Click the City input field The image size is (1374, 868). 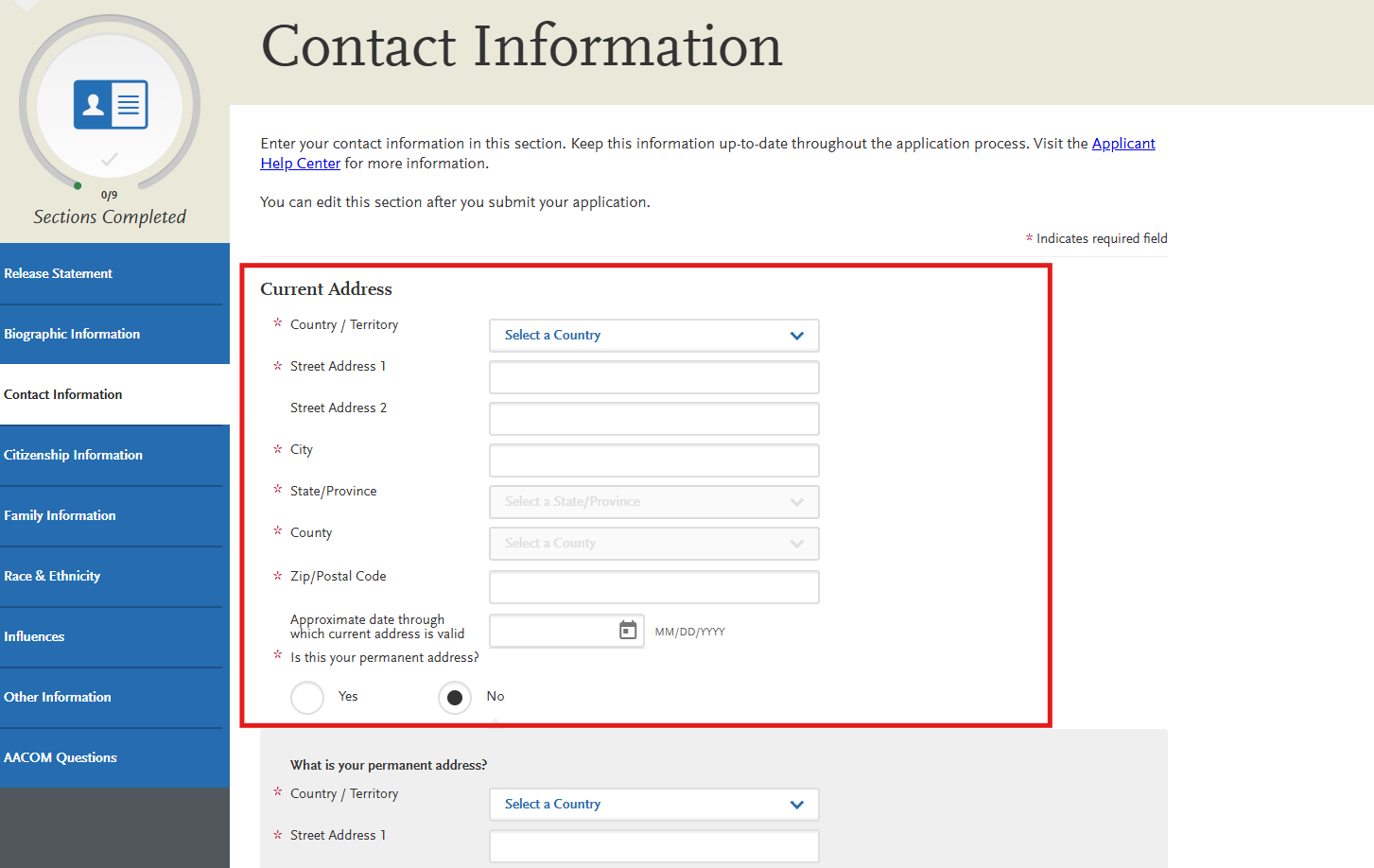[x=653, y=460]
